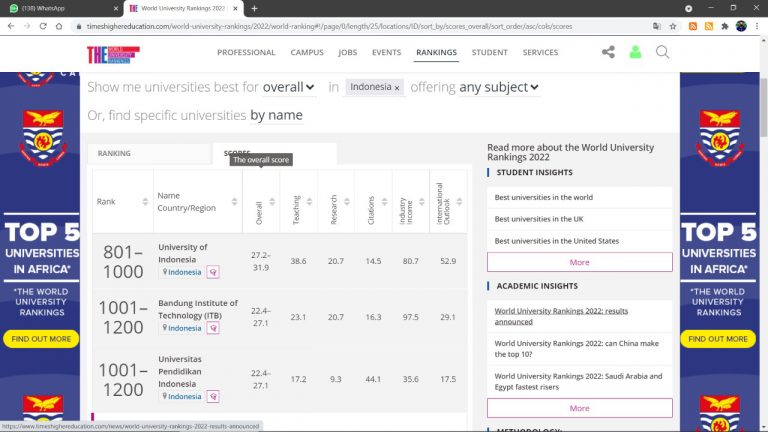Viewport: 768px width, 432px height.
Task: Open new browser tab
Action: pyautogui.click(x=254, y=8)
